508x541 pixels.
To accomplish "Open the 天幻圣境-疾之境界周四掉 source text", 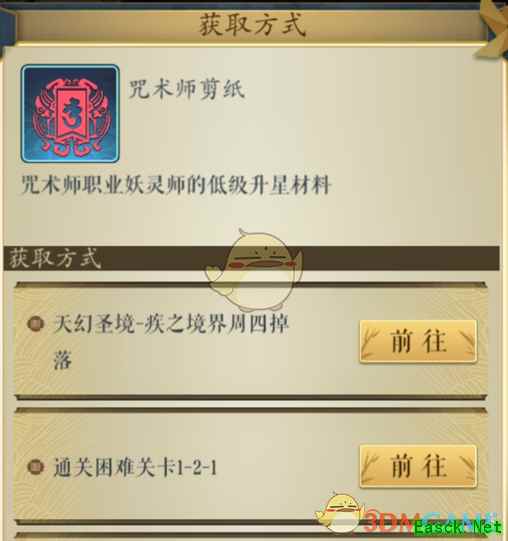I will point(171,325).
